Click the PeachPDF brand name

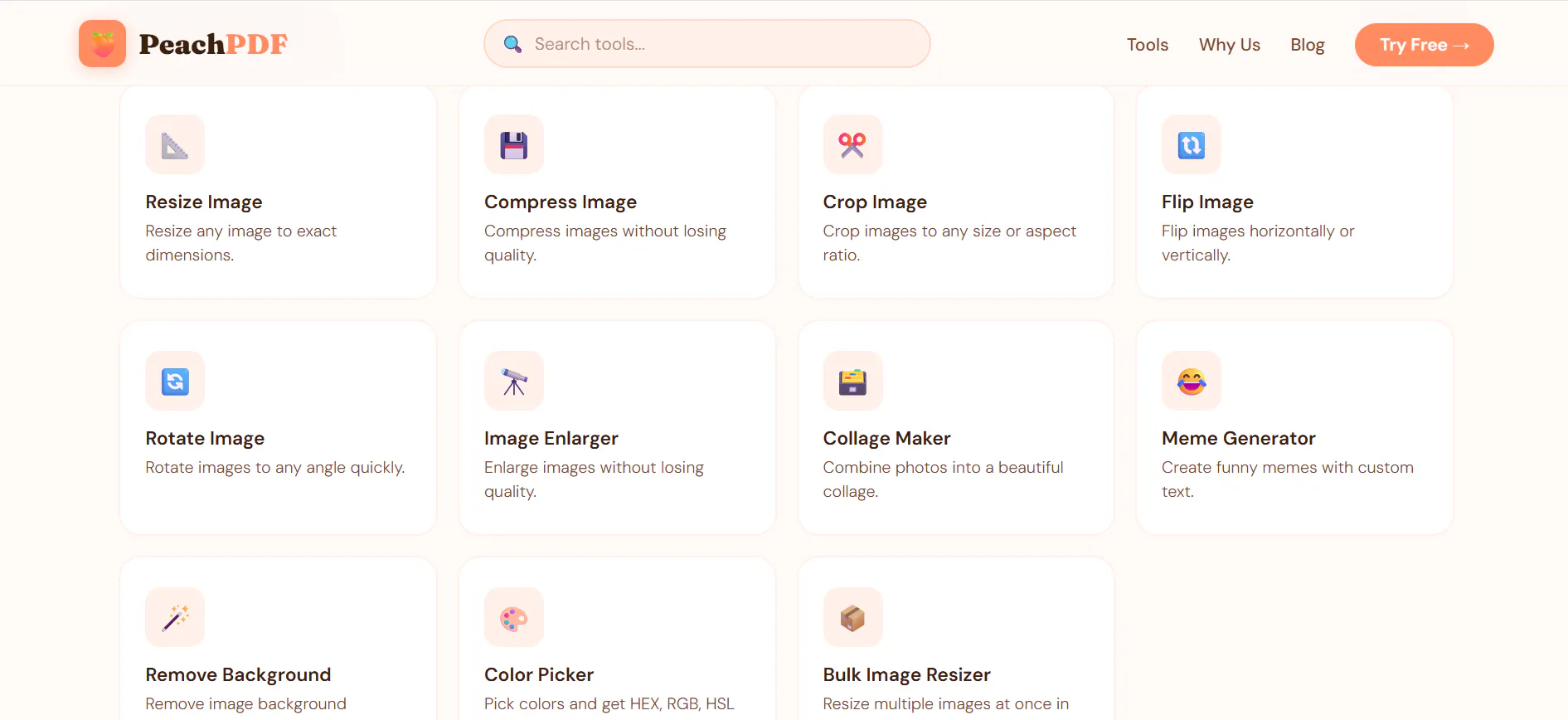pos(213,44)
